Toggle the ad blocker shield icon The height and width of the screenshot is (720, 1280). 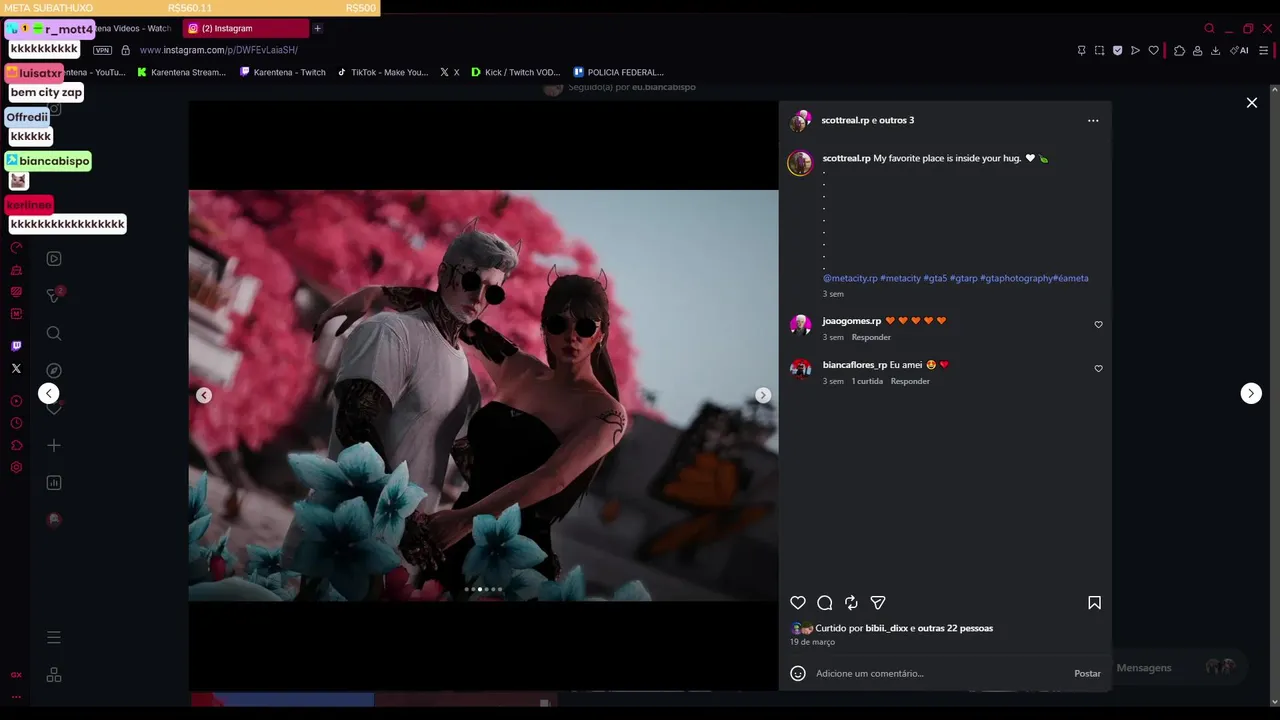(x=1117, y=50)
